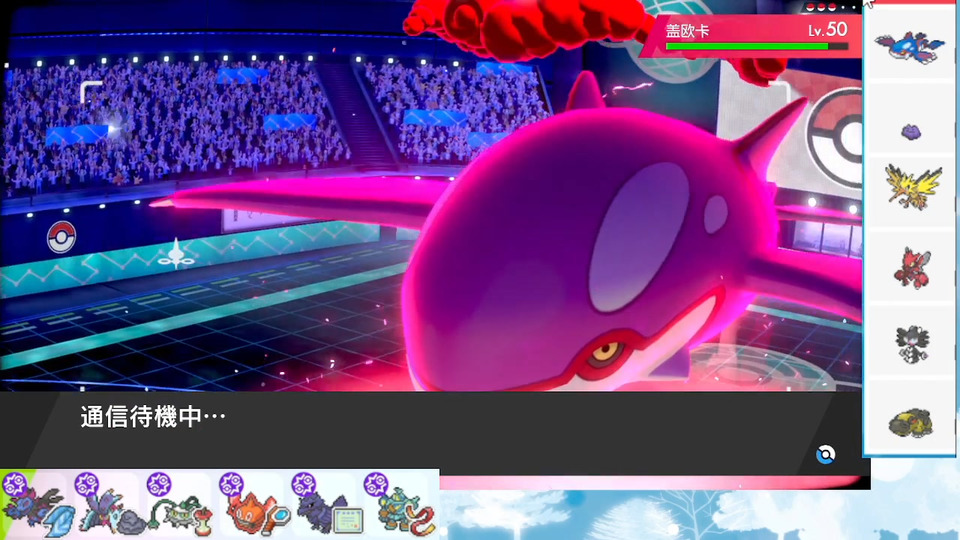Click the 通信待機中… message text
Viewport: 960px width, 540px height.
pyautogui.click(x=153, y=417)
